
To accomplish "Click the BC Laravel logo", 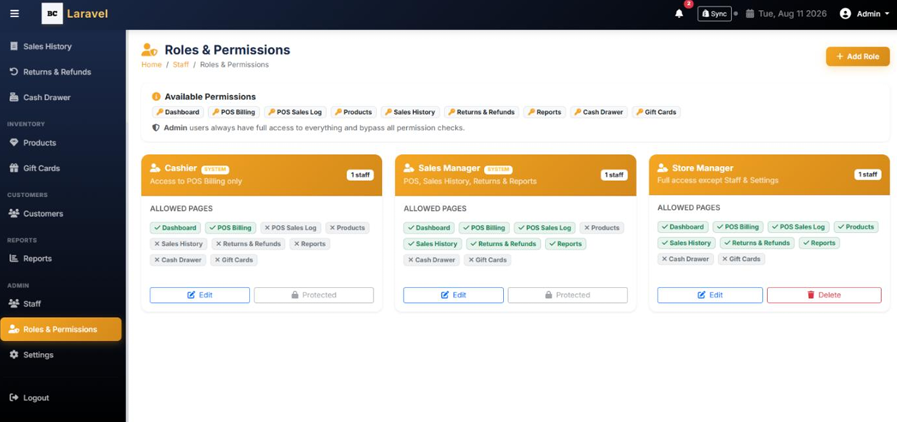I will coord(75,14).
